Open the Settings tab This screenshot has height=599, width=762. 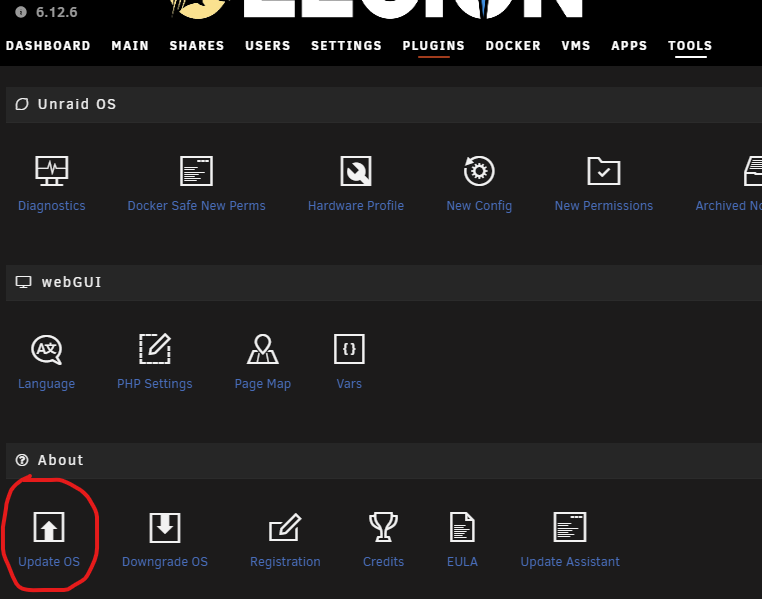click(x=346, y=46)
